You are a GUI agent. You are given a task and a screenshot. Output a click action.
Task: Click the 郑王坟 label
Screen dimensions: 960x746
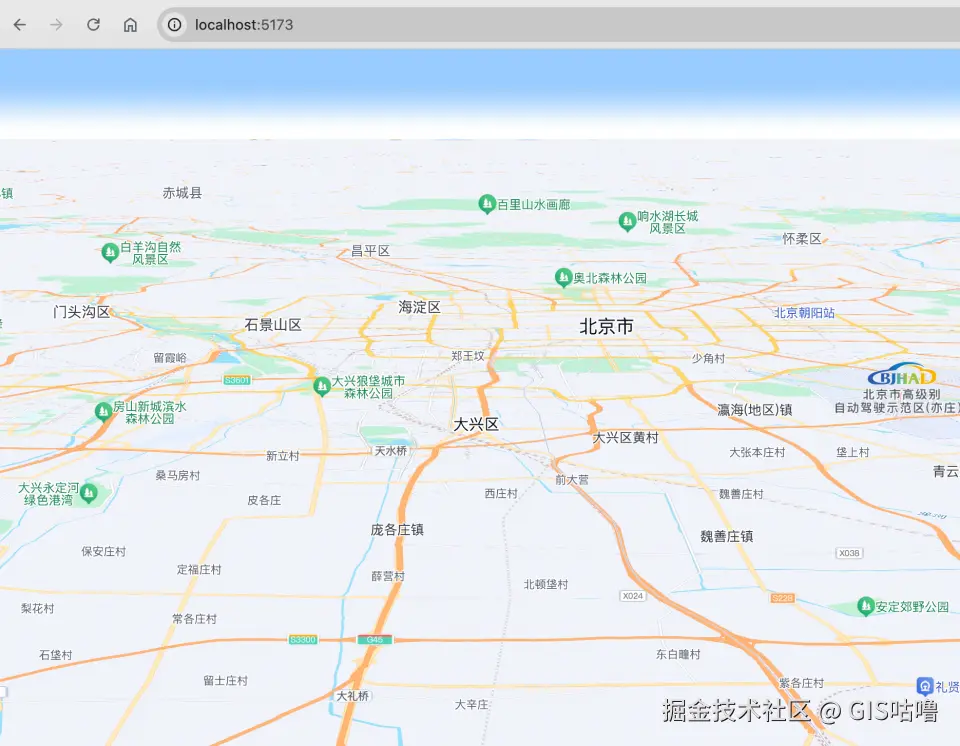(468, 355)
